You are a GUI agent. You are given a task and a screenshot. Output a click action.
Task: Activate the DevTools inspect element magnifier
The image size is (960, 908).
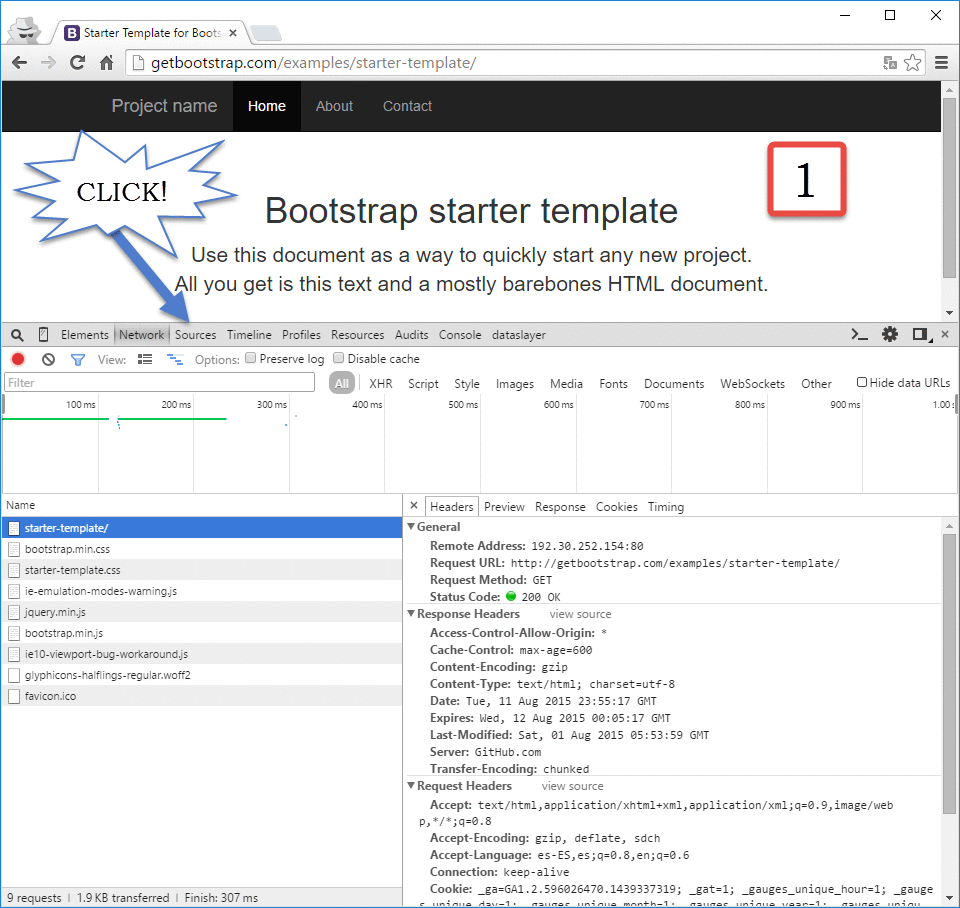click(x=17, y=335)
